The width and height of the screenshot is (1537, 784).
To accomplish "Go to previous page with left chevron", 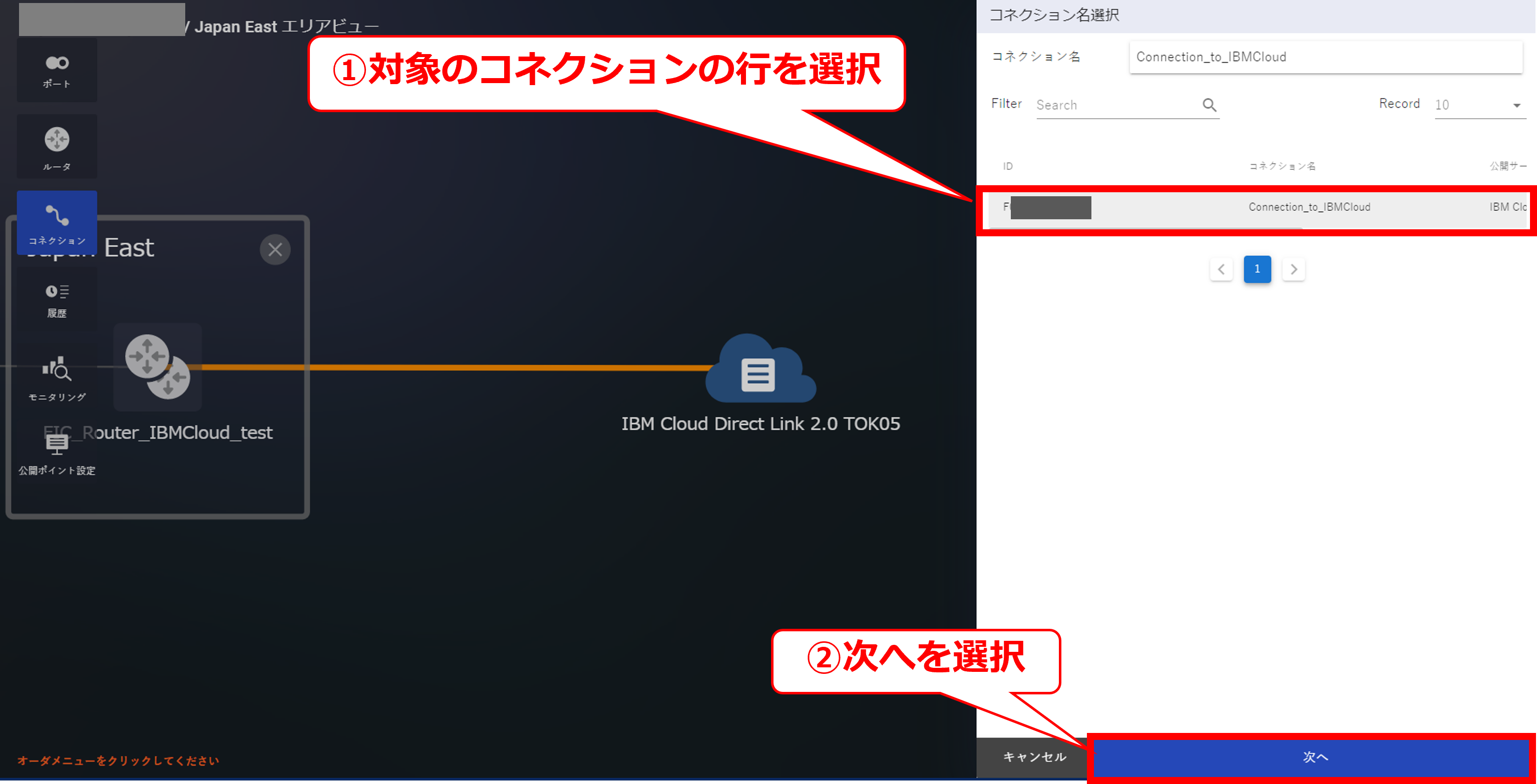I will click(x=1221, y=269).
